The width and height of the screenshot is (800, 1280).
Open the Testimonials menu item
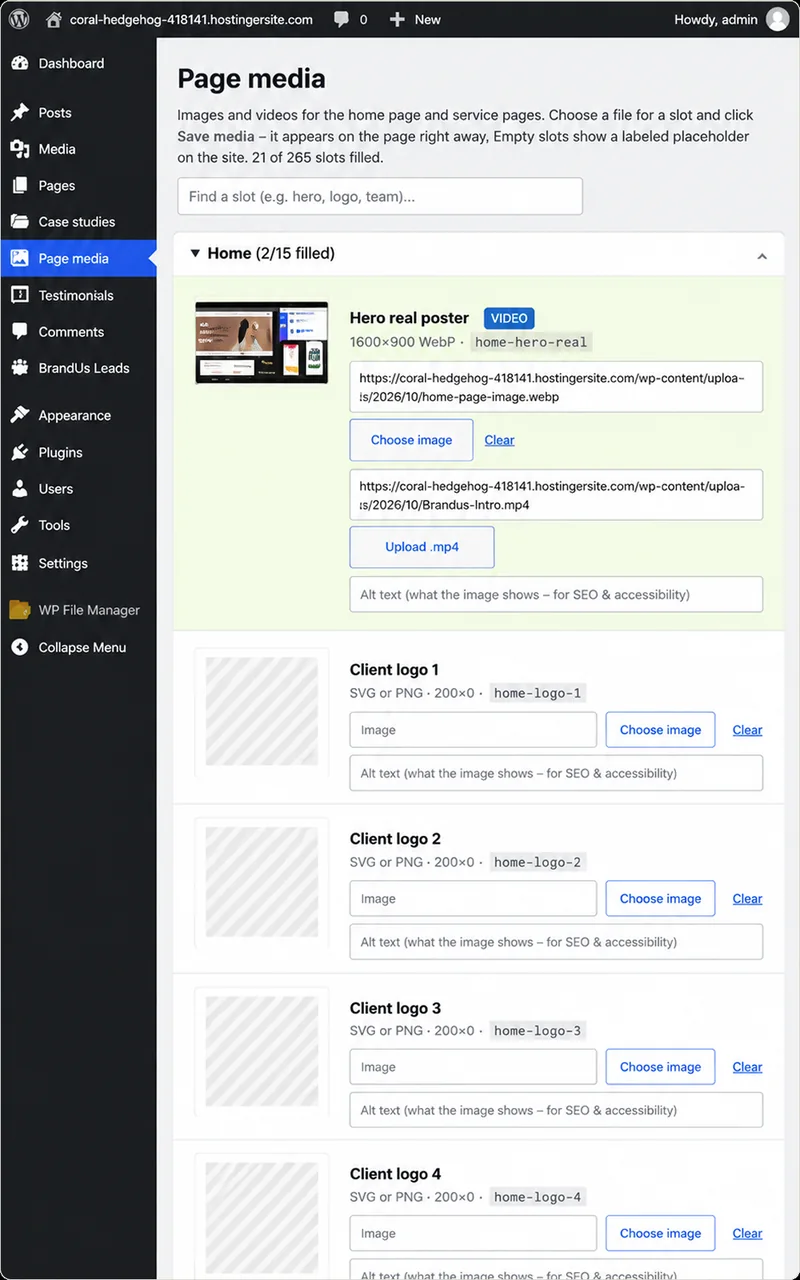(78, 295)
